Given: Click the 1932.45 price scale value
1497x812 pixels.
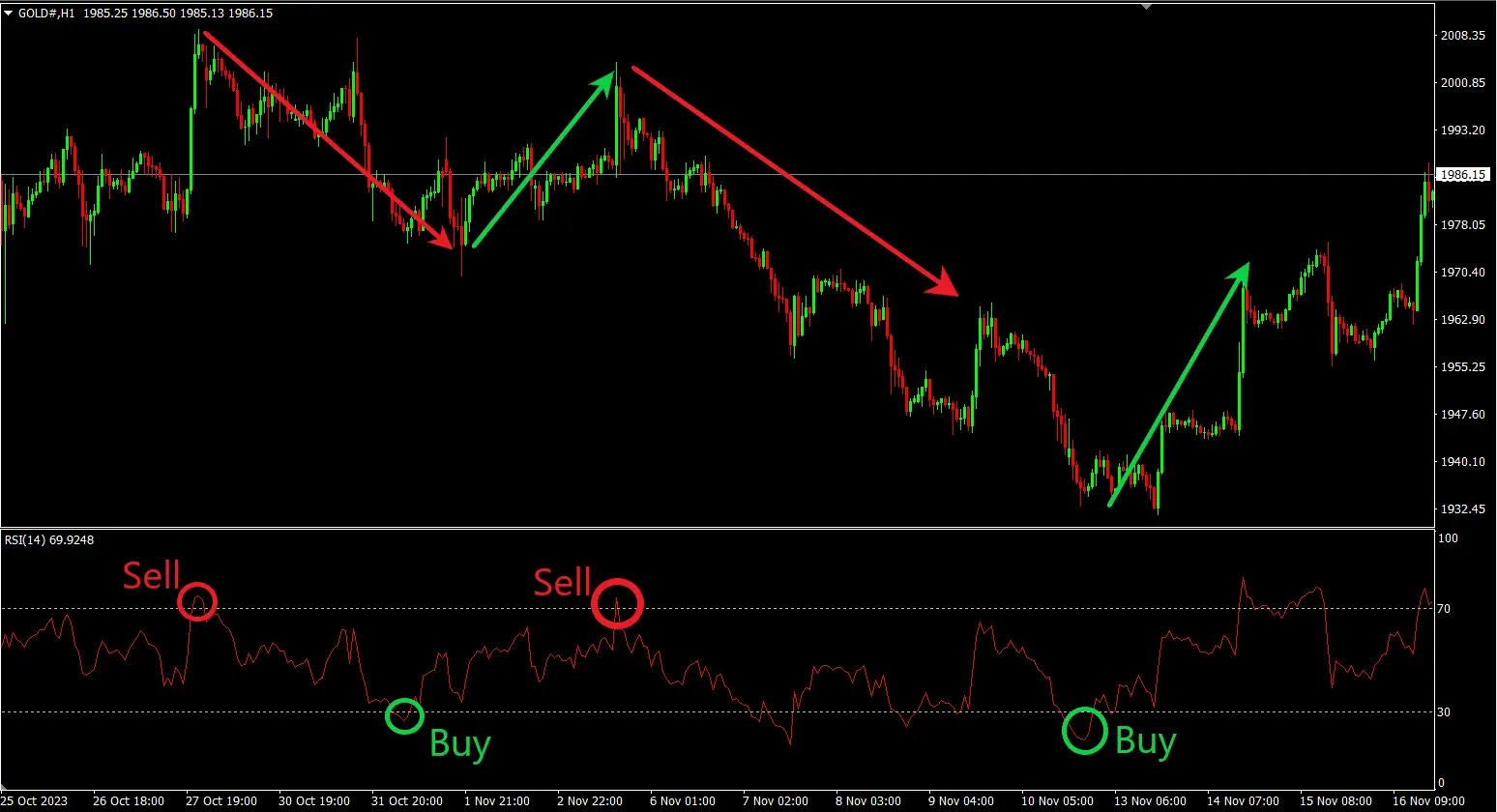Looking at the screenshot, I should coord(1462,509).
